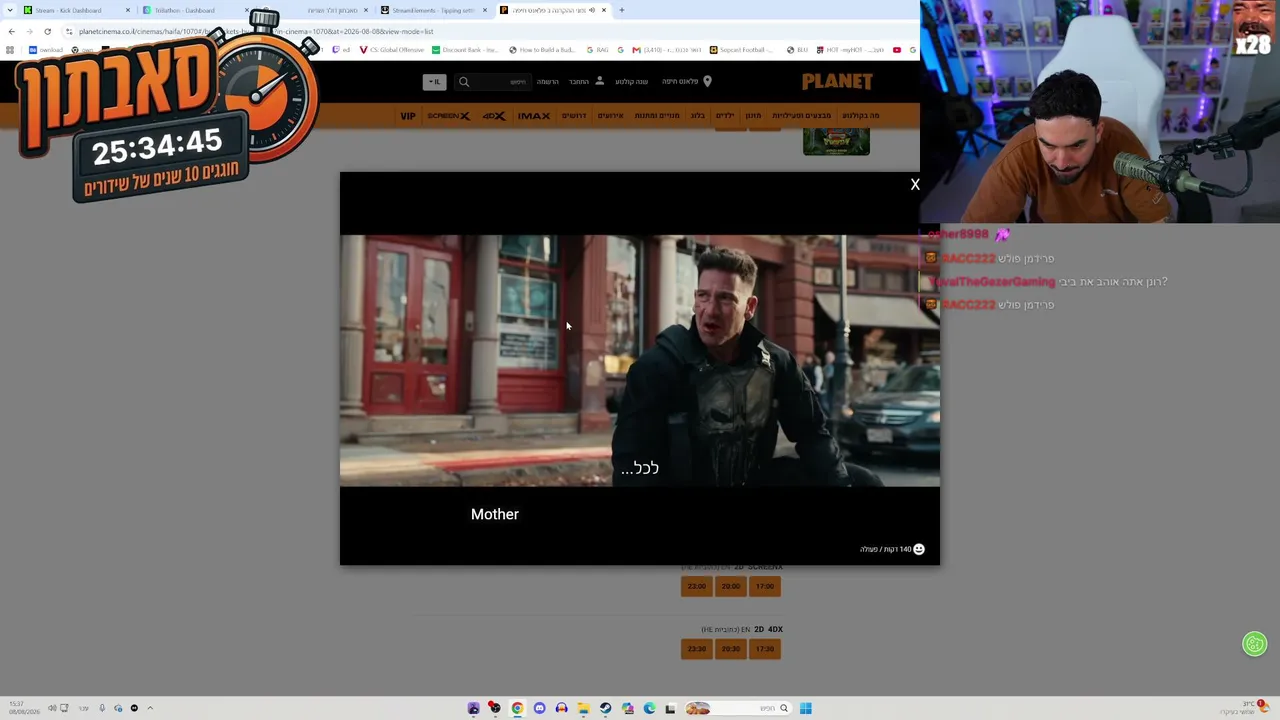Open the מה בקולנוע menu item
The width and height of the screenshot is (1280, 720).
(861, 116)
